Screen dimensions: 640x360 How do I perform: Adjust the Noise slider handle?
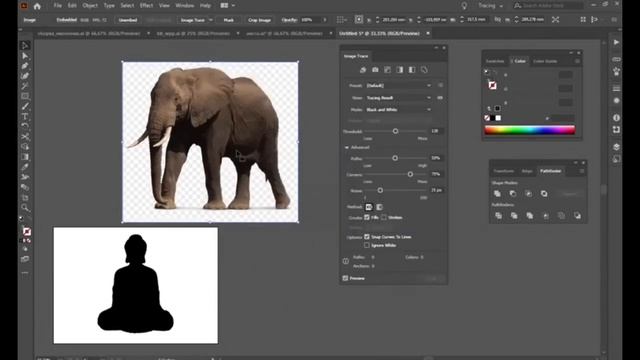click(380, 190)
